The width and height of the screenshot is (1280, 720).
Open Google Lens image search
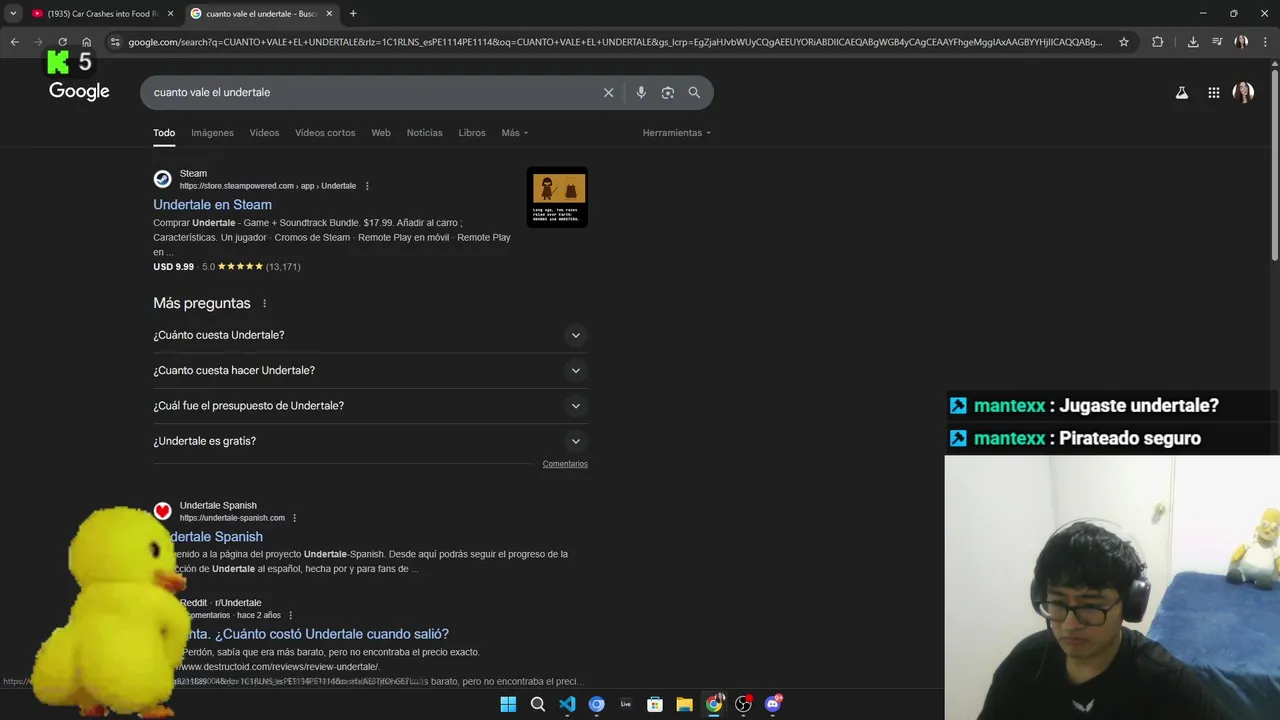pos(667,92)
